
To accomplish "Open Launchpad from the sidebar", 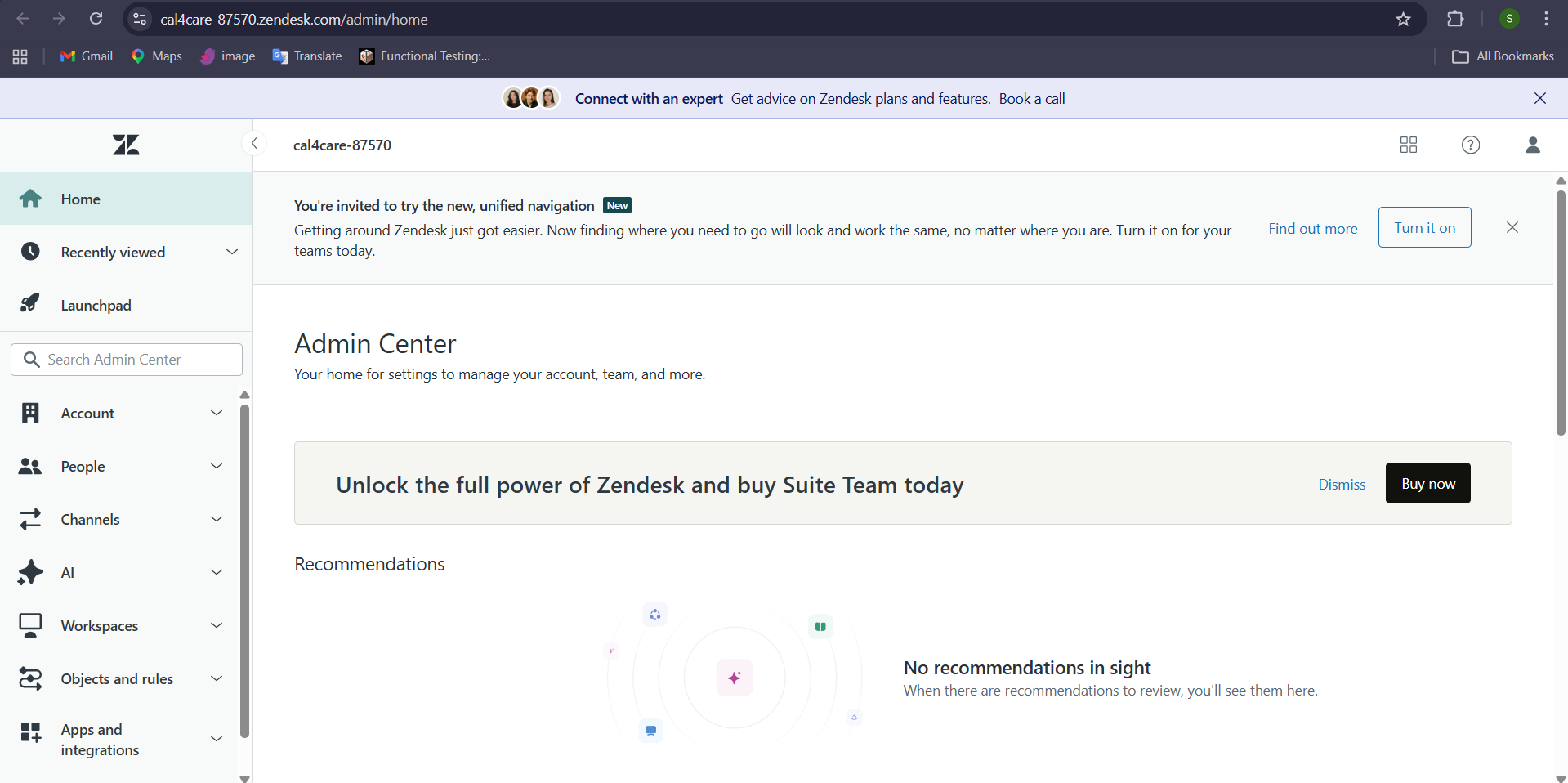I will point(126,305).
